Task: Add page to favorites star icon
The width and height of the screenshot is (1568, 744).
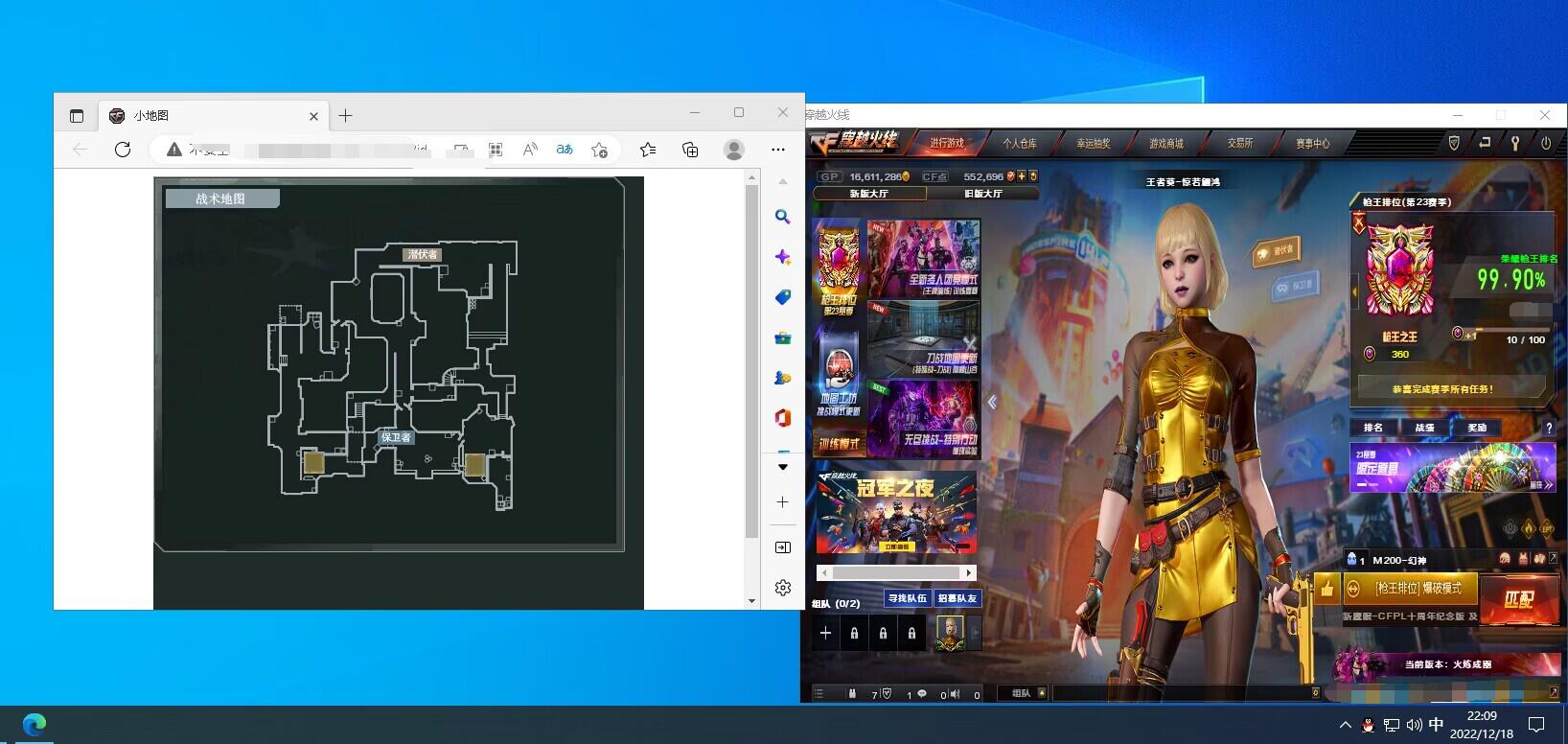Action: 599,150
